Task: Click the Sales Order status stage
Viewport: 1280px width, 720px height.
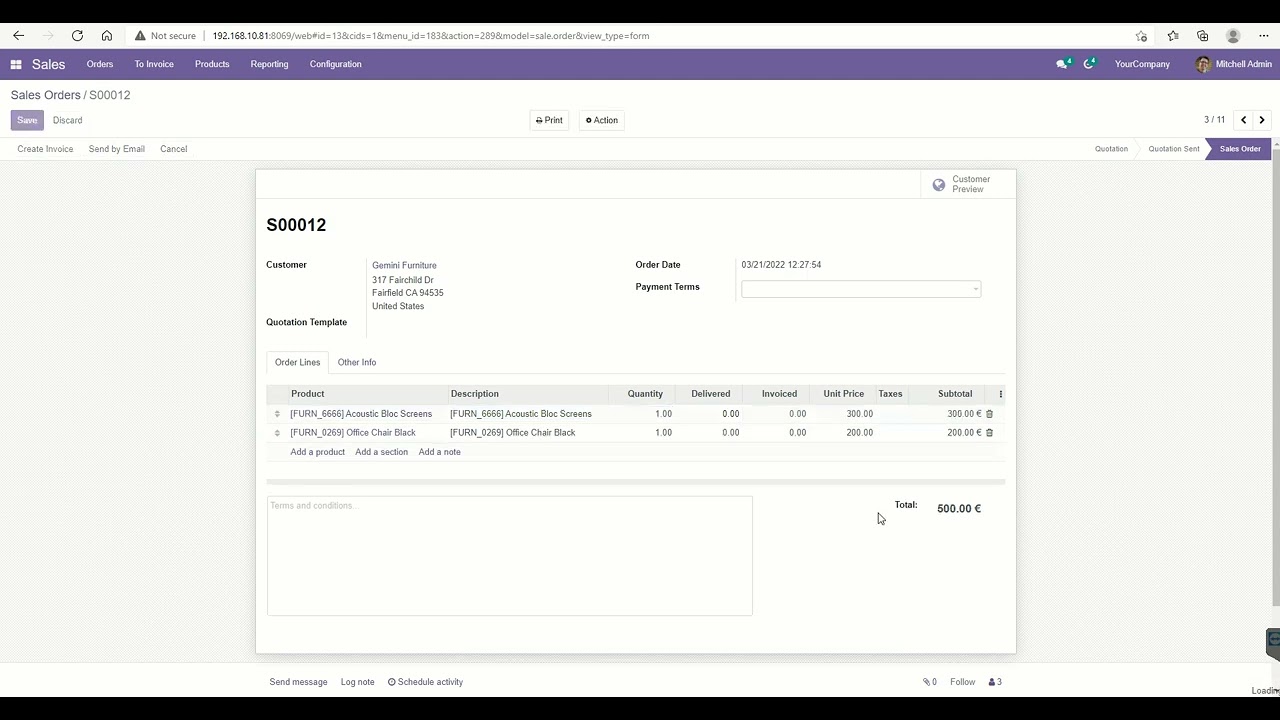Action: 1240,149
